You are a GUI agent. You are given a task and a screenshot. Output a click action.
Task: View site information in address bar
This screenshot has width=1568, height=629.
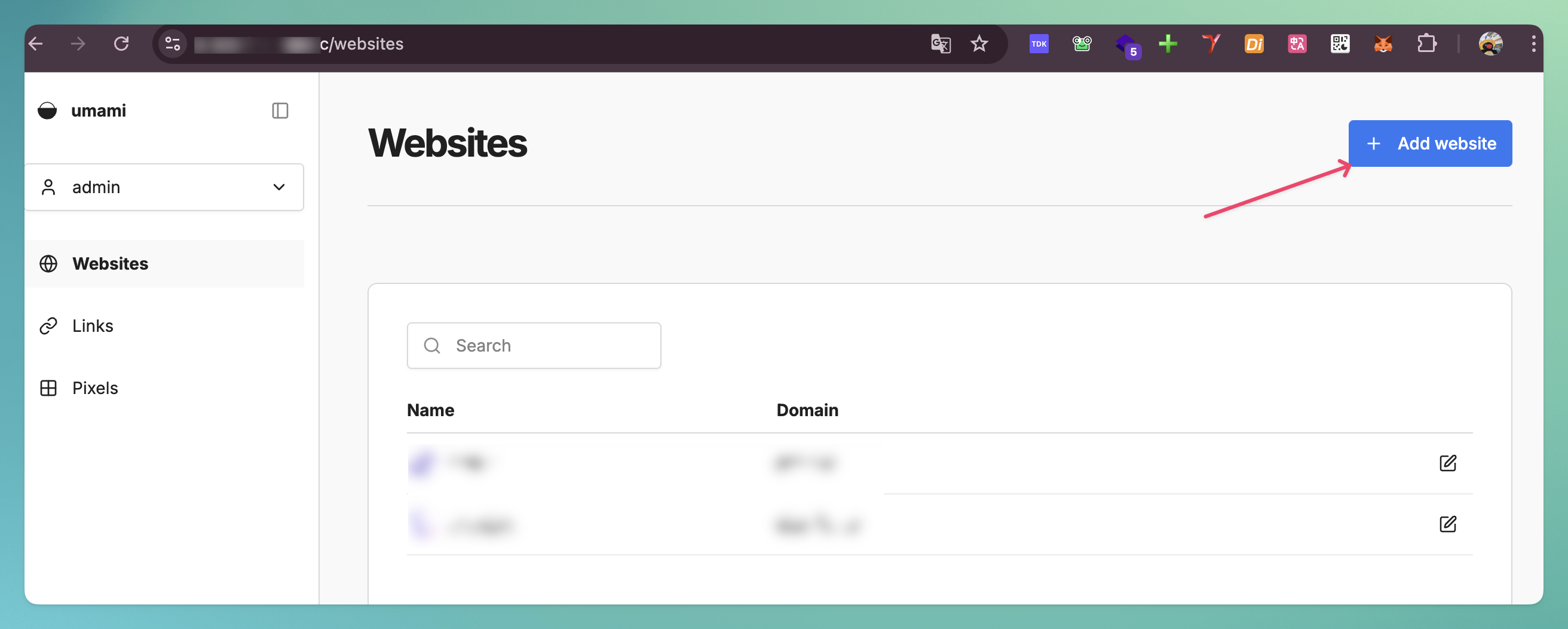[173, 44]
